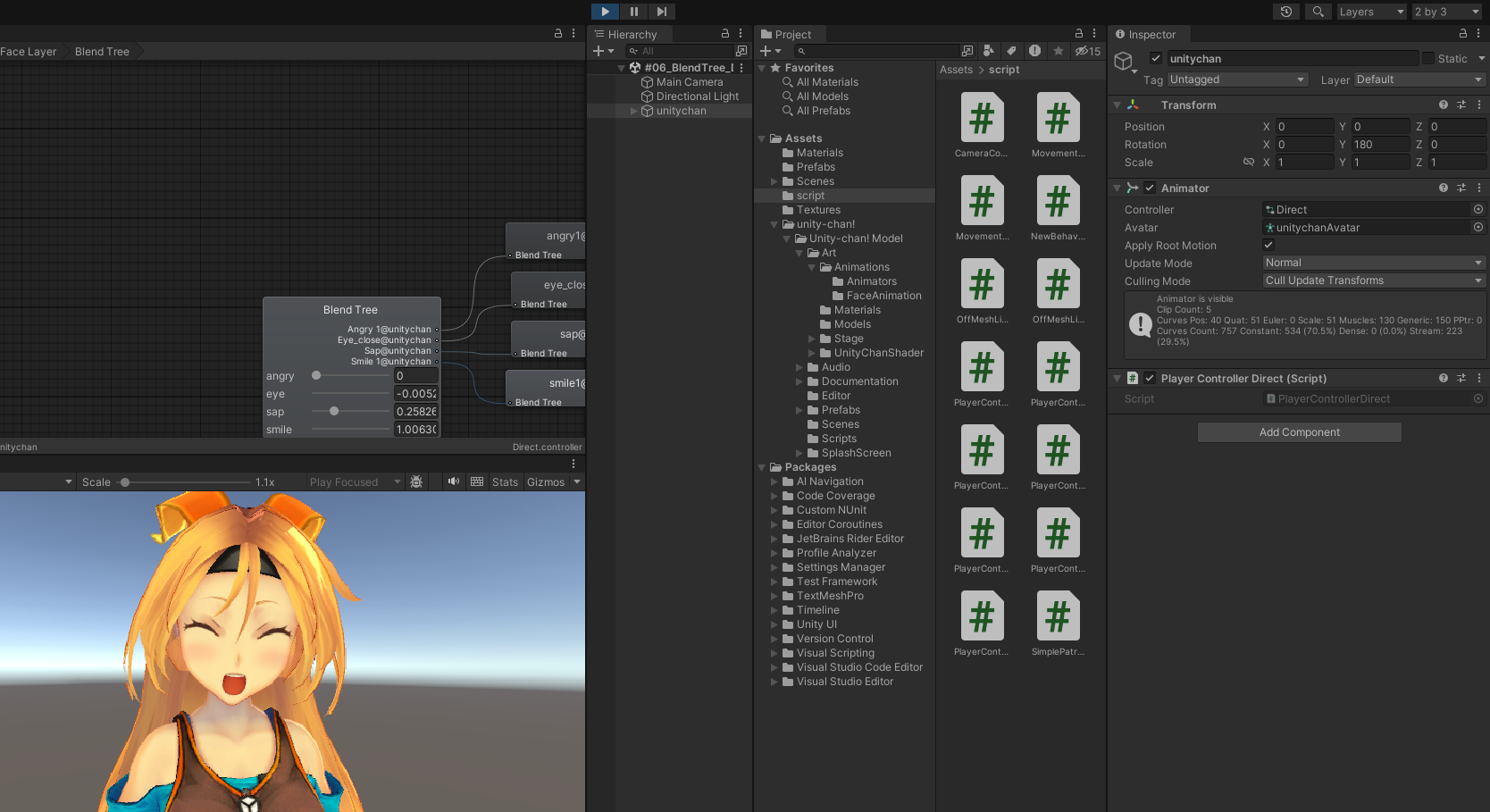Open the Transform help icon
Viewport: 1490px width, 812px height.
1444,105
